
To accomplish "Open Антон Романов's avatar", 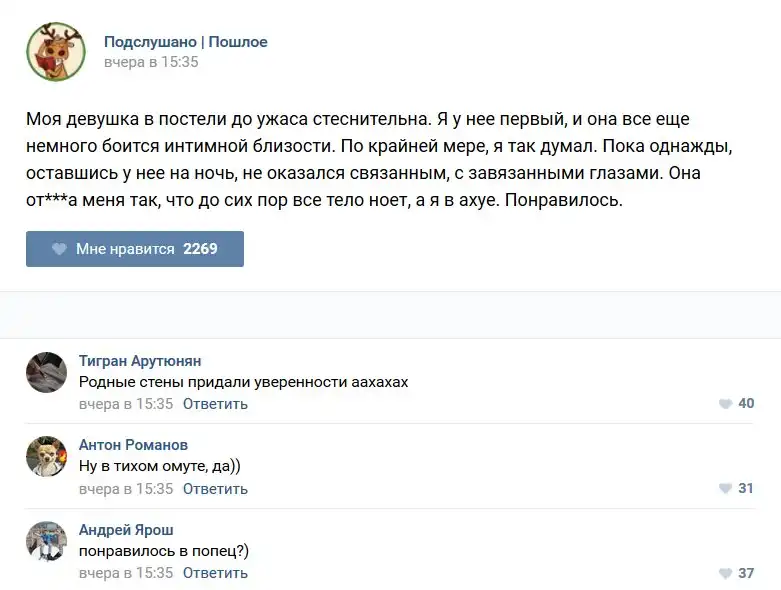I will (x=46, y=456).
